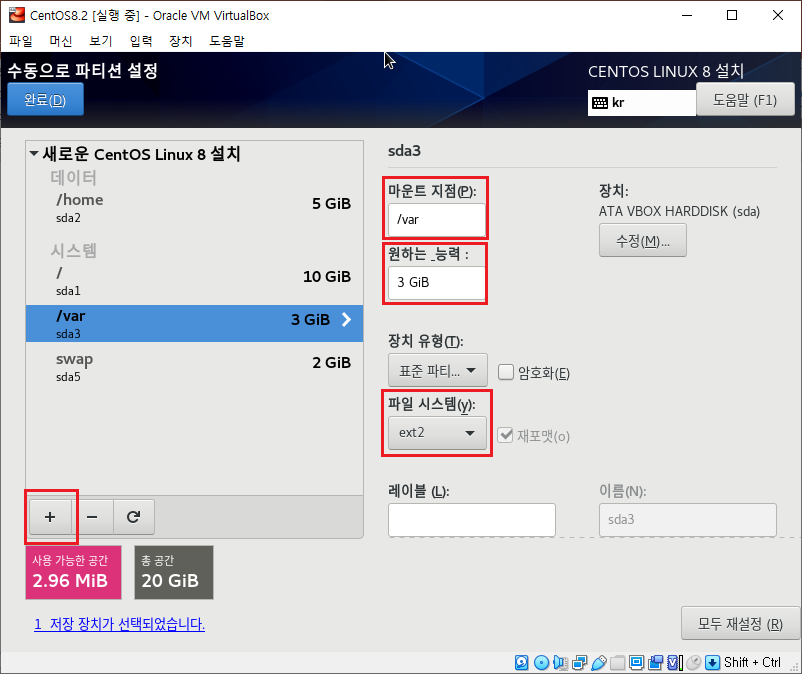Click the 시스템 category heading
The height and width of the screenshot is (674, 802).
pyautogui.click(x=73, y=251)
